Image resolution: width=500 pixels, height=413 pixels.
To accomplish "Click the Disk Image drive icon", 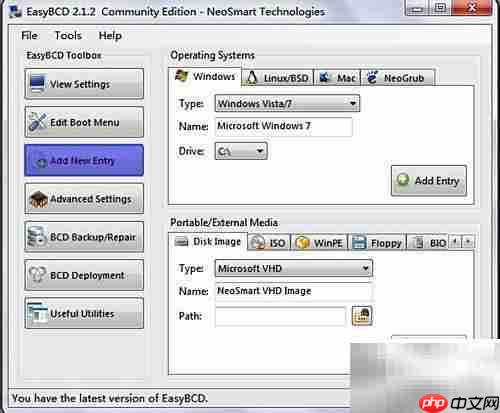I will (x=182, y=241).
